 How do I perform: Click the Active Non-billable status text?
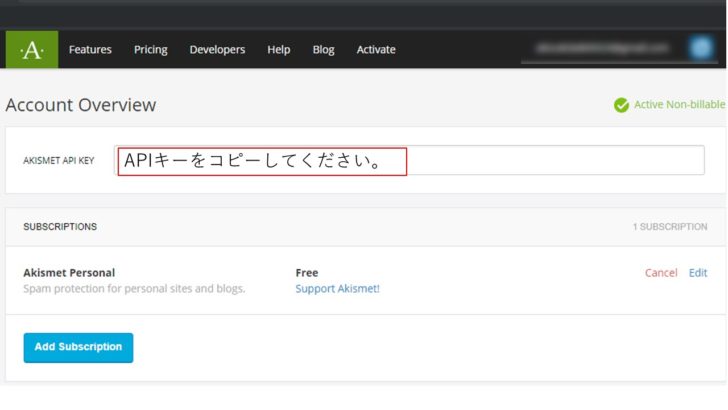click(679, 105)
